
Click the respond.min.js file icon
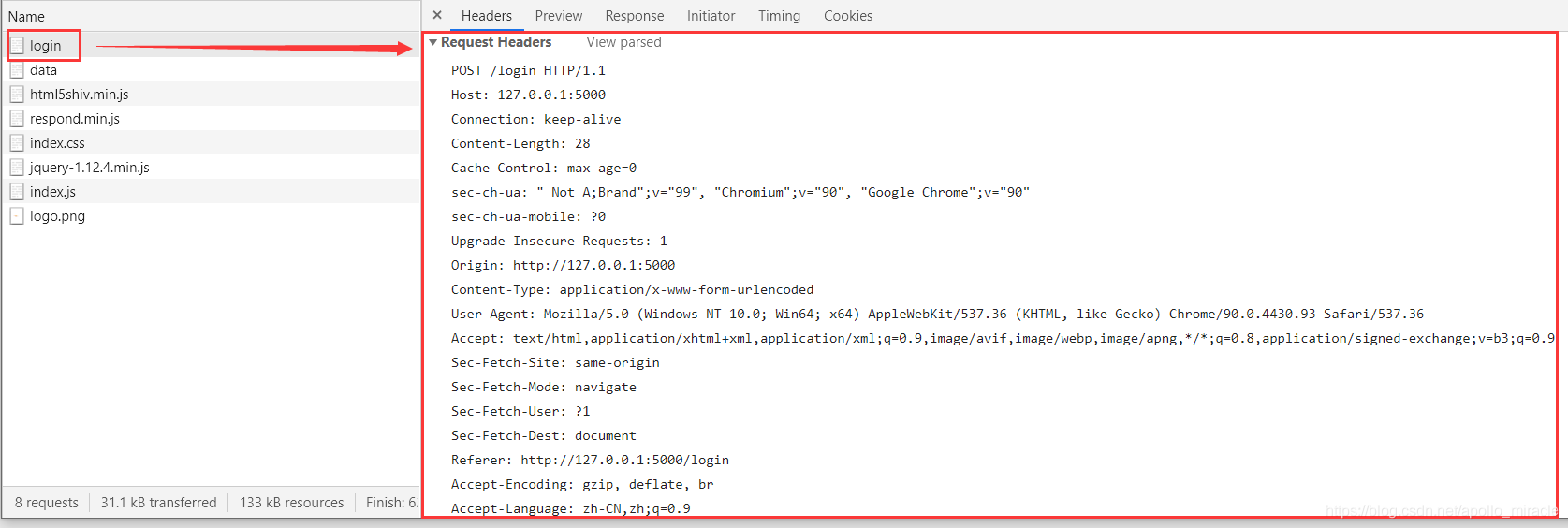tap(17, 119)
